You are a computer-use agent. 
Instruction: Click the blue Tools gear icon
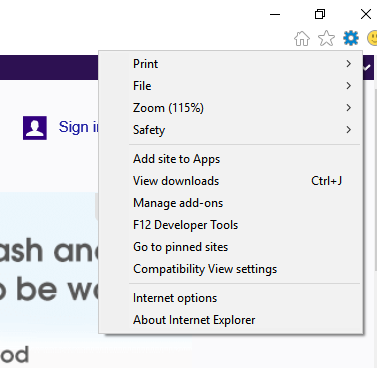(351, 38)
